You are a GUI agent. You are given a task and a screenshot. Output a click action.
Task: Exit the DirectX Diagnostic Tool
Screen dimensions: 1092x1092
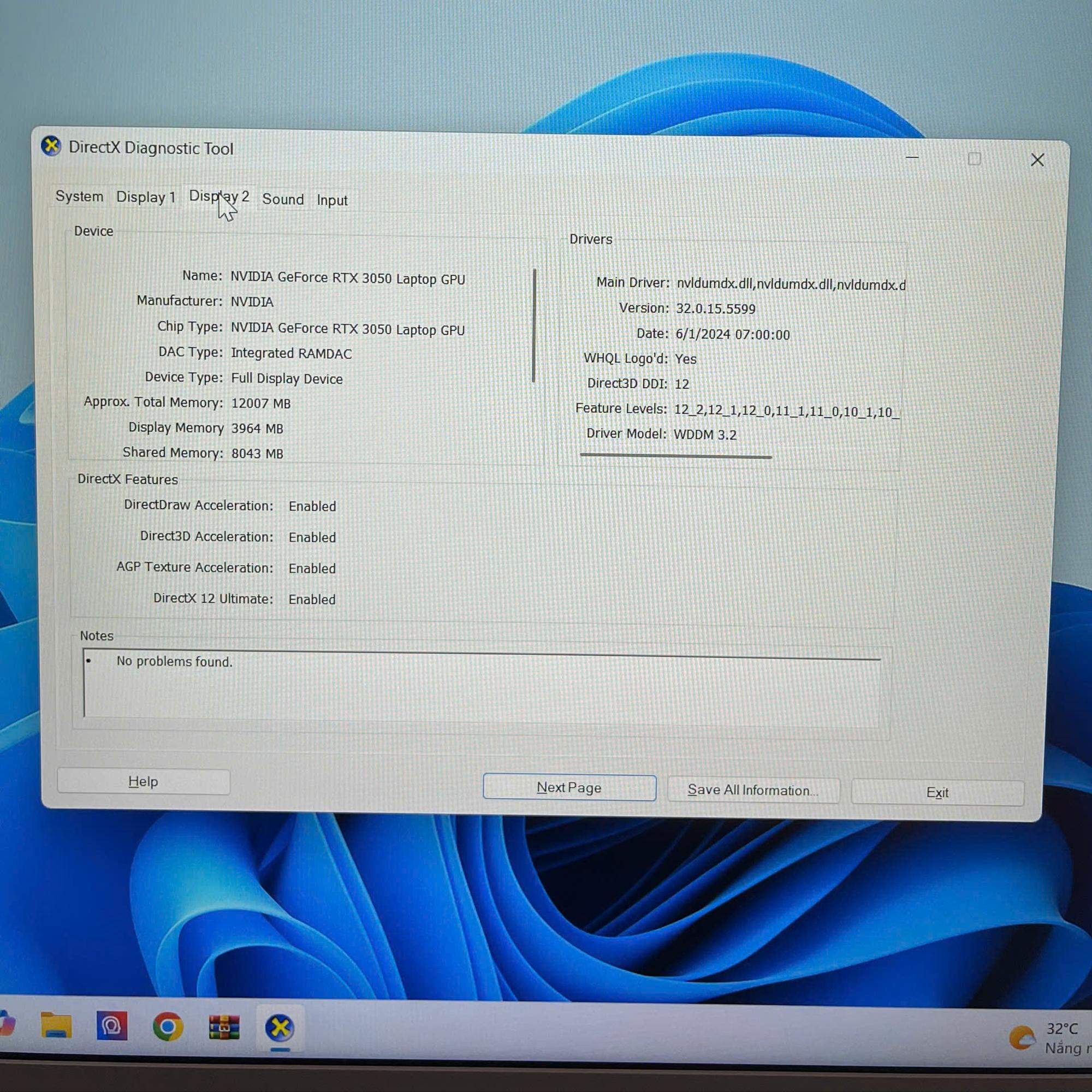[937, 792]
